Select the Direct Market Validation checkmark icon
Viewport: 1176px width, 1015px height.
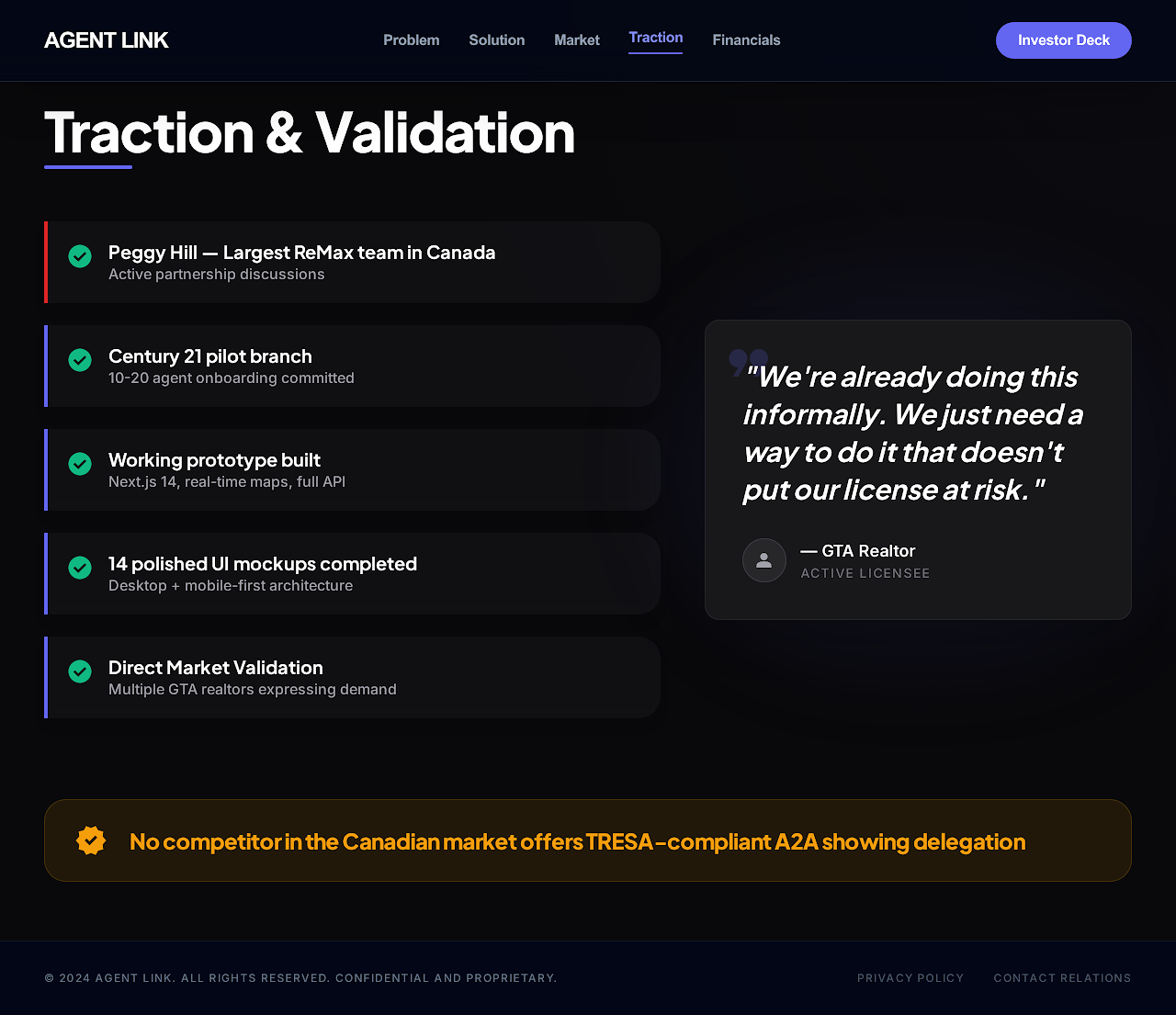[80, 671]
